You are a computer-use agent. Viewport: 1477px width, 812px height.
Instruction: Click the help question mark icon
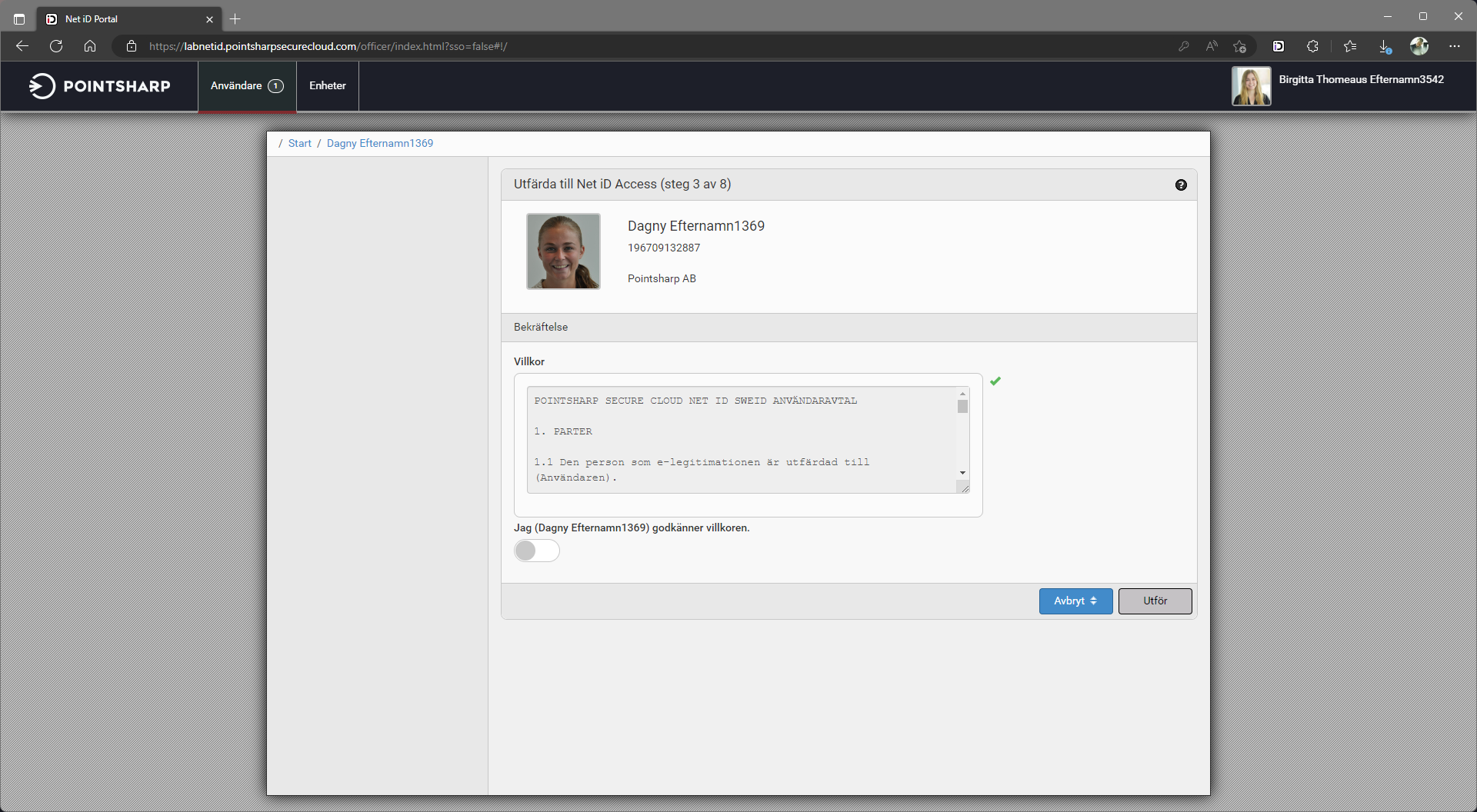click(1181, 185)
